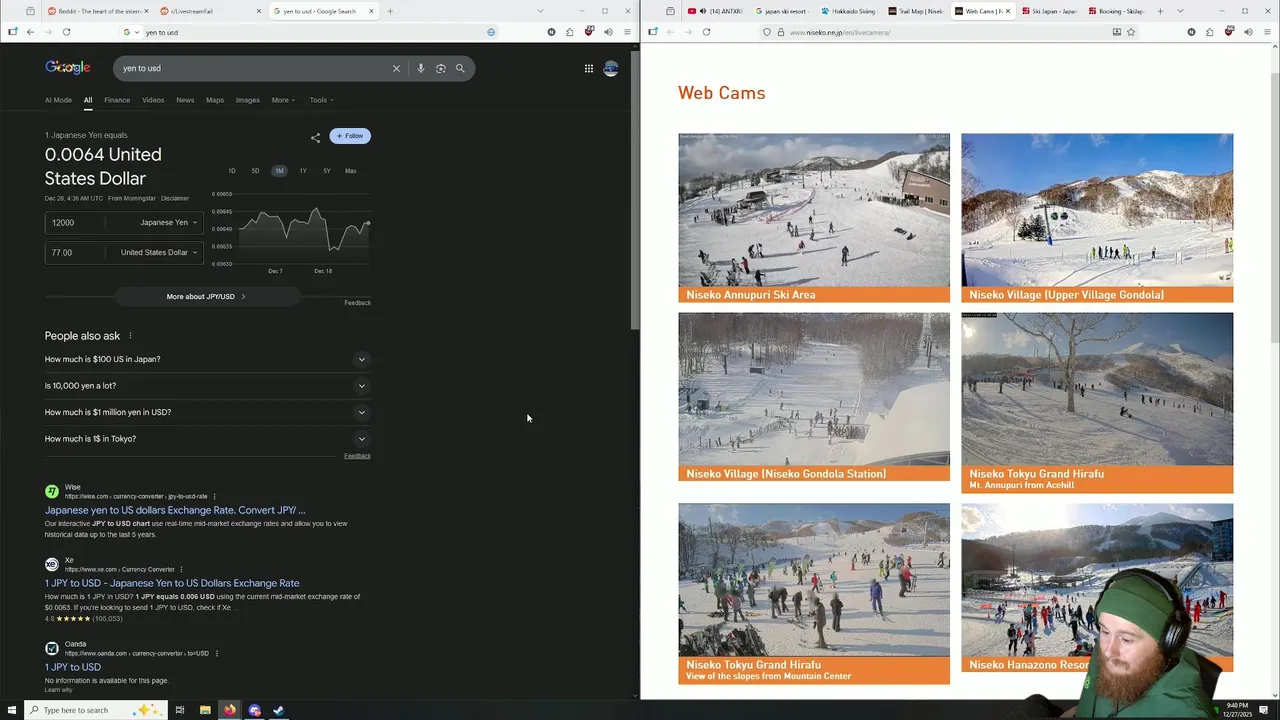
Task: Click the translate icon in left address bar
Action: 491,32
